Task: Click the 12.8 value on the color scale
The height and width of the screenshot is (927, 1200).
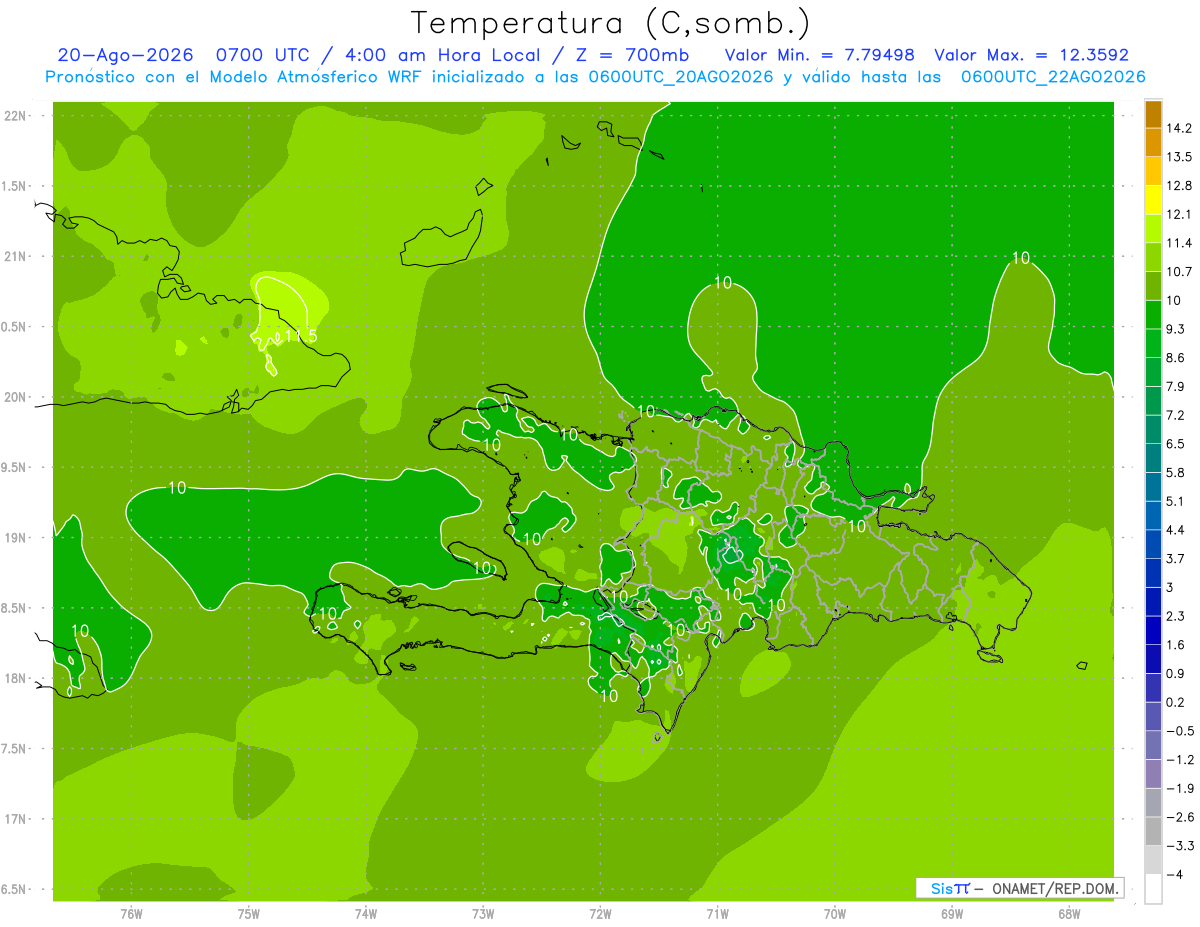Action: point(1179,185)
